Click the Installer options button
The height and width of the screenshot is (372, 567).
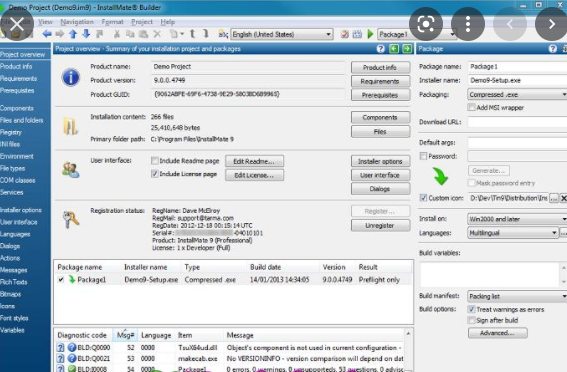tap(380, 161)
